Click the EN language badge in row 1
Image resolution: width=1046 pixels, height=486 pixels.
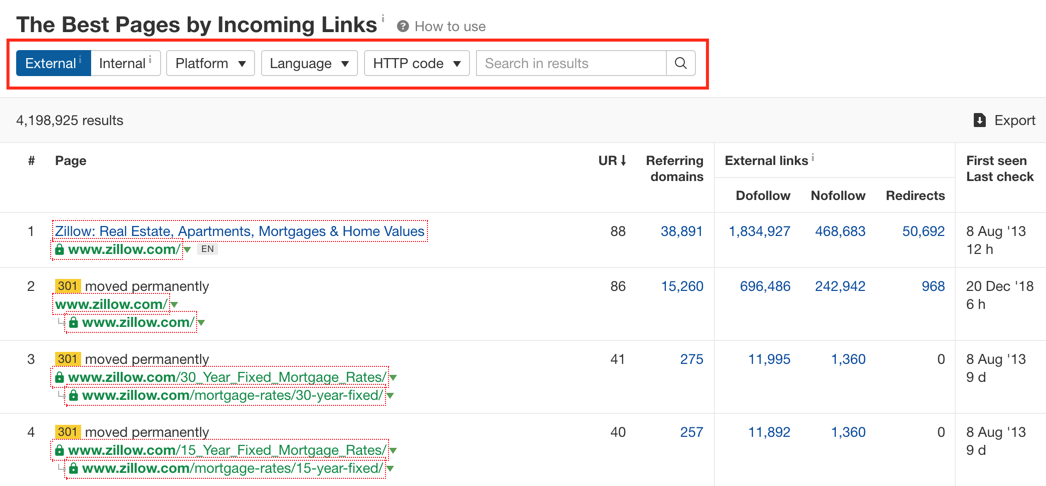208,249
